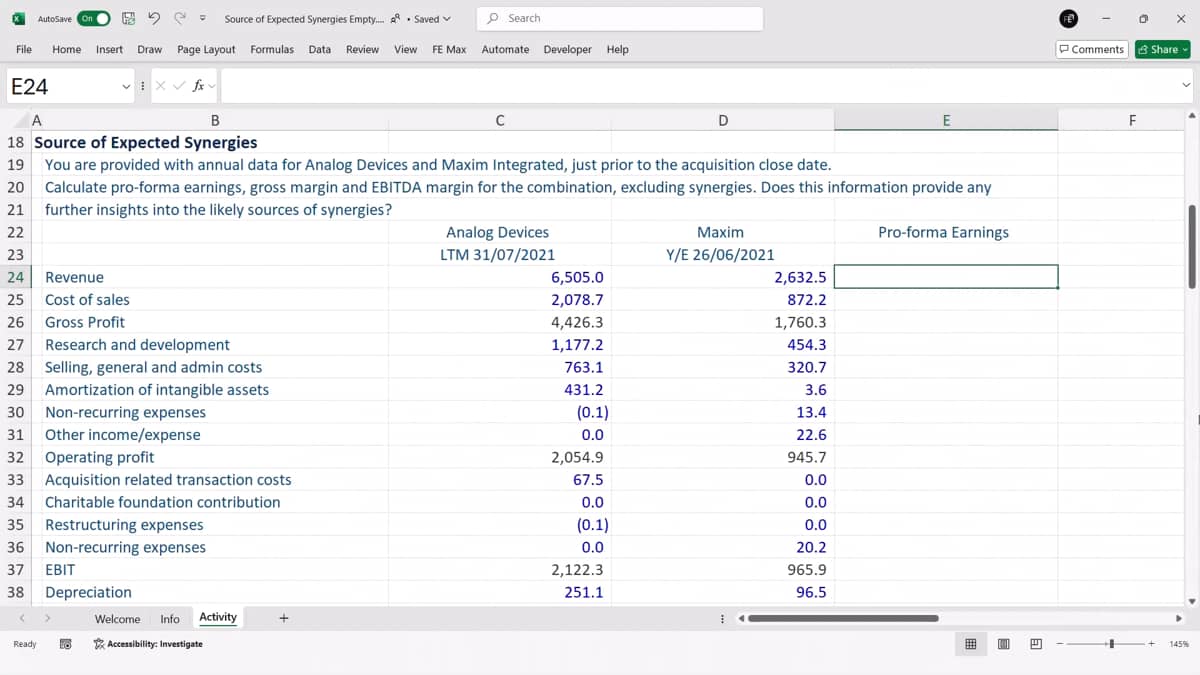1200x675 pixels.
Task: Undo the last action
Action: tap(154, 18)
